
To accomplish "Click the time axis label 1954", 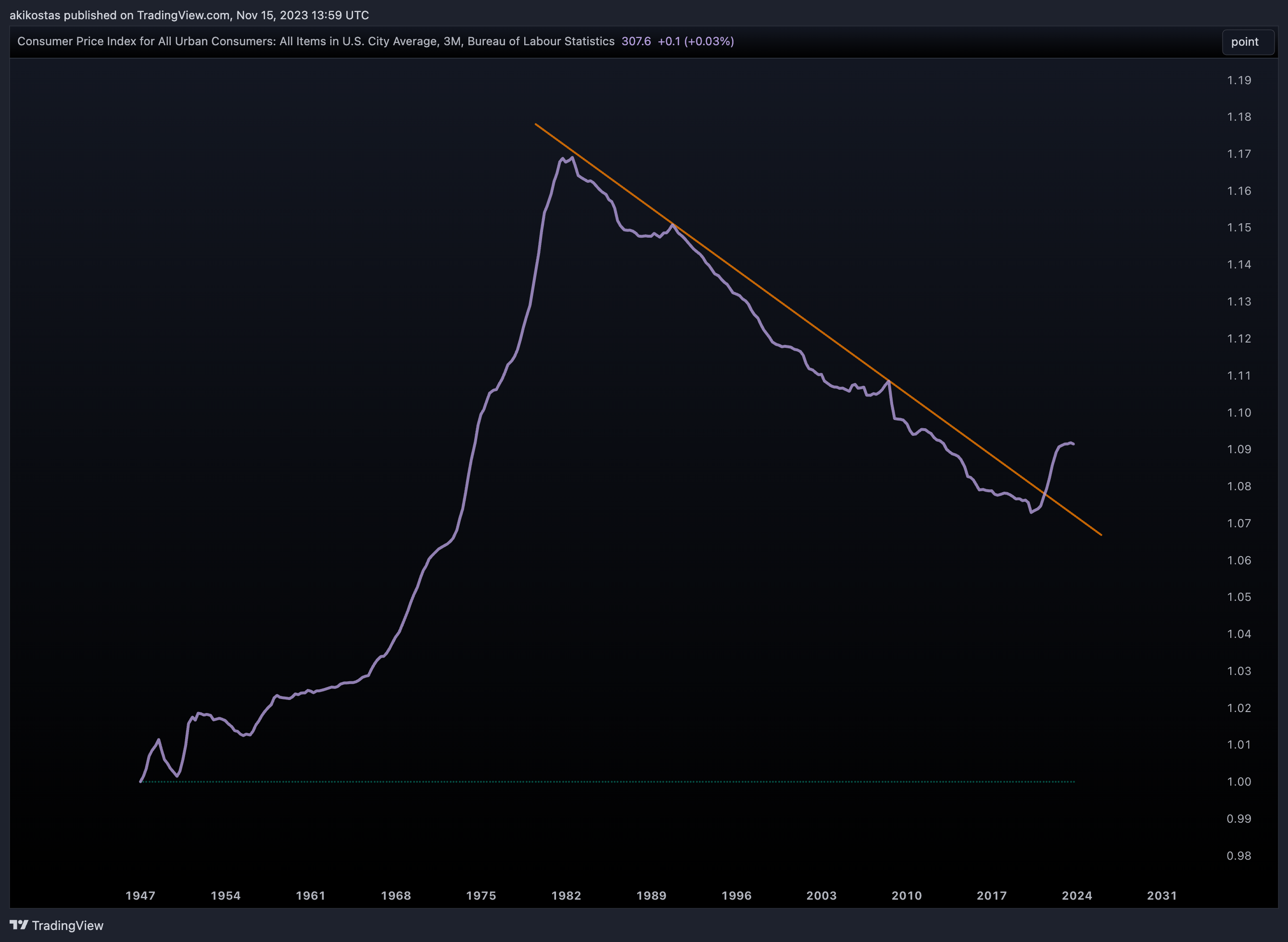I will 226,895.
